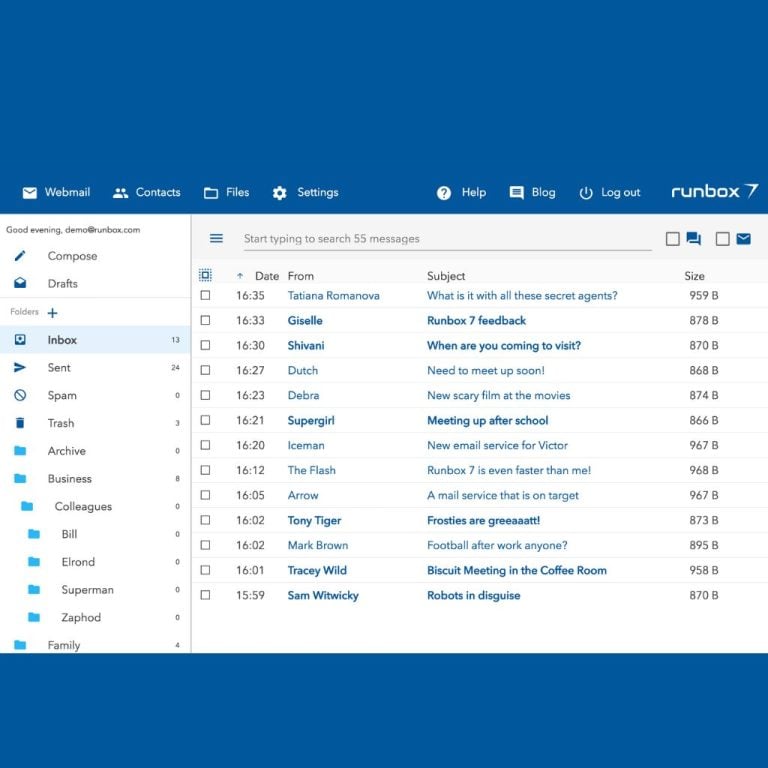
Task: Toggle the hamburger menu icon
Action: point(216,239)
